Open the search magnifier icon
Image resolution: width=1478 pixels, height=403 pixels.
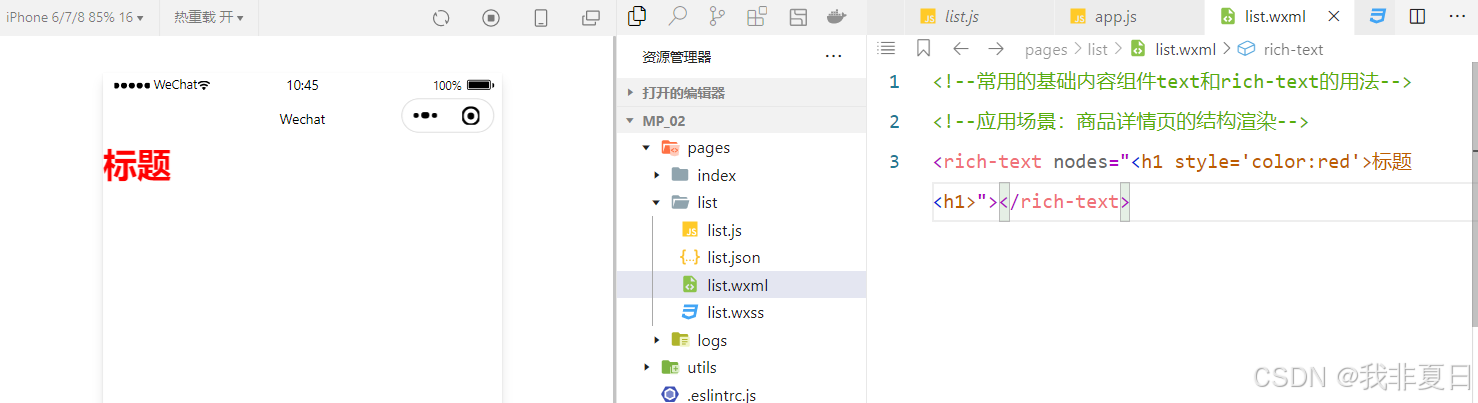point(678,16)
